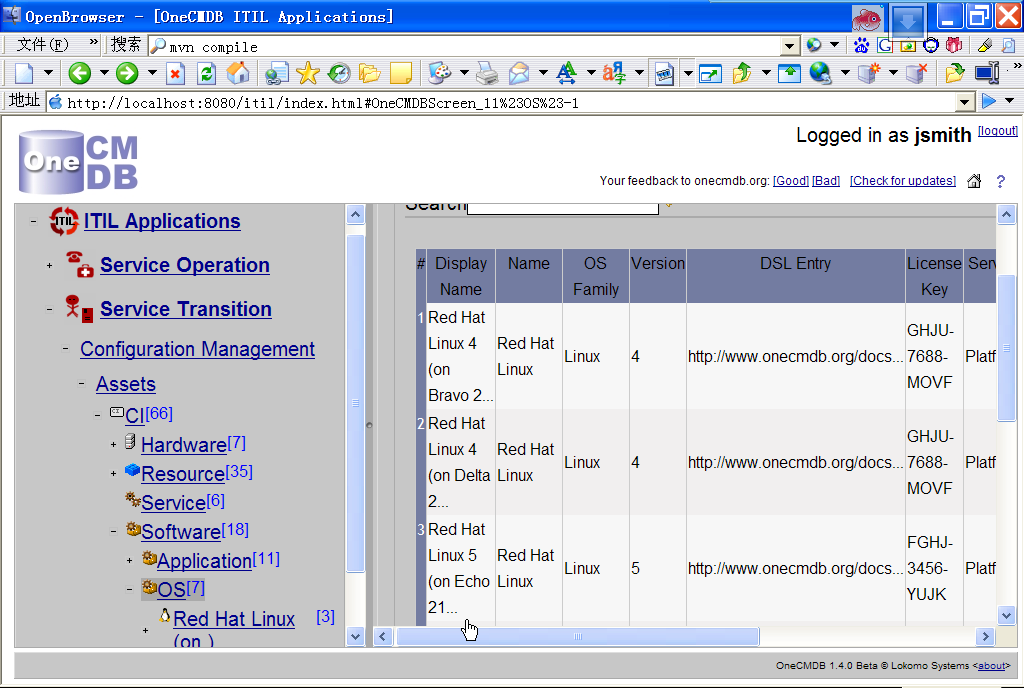Collapse the Service Transition tree node
The height and width of the screenshot is (688, 1024).
click(50, 309)
